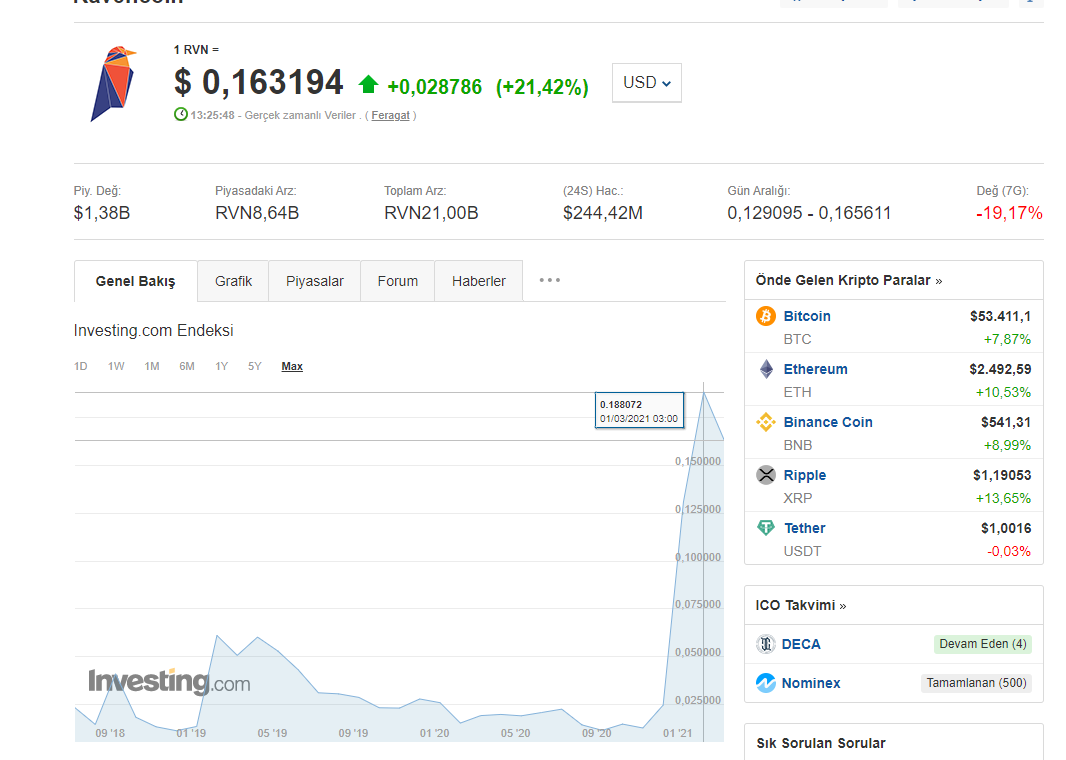Open Önde Gelen Kripto Paralar list

point(848,280)
